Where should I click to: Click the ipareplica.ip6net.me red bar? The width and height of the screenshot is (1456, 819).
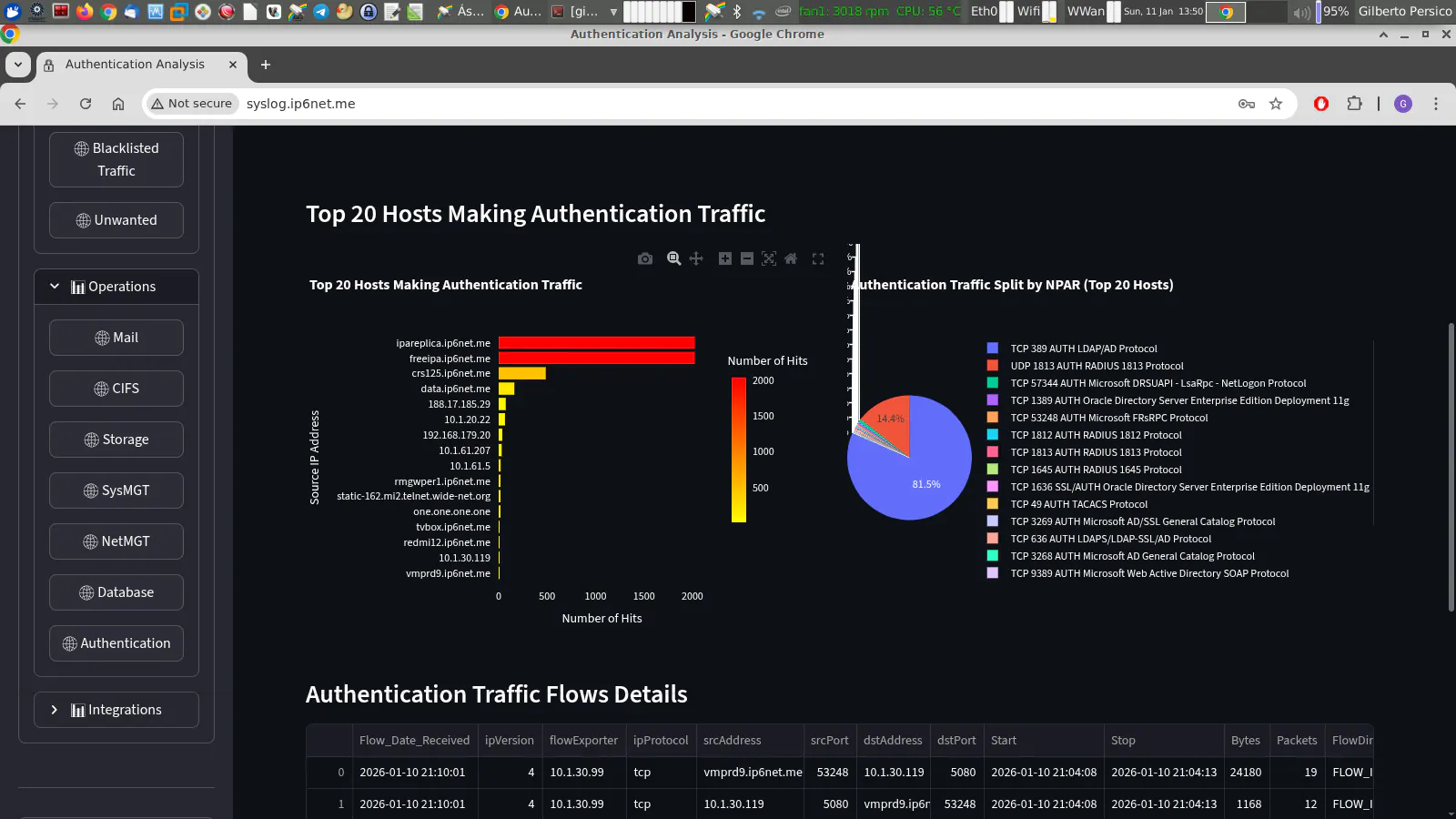(x=596, y=343)
